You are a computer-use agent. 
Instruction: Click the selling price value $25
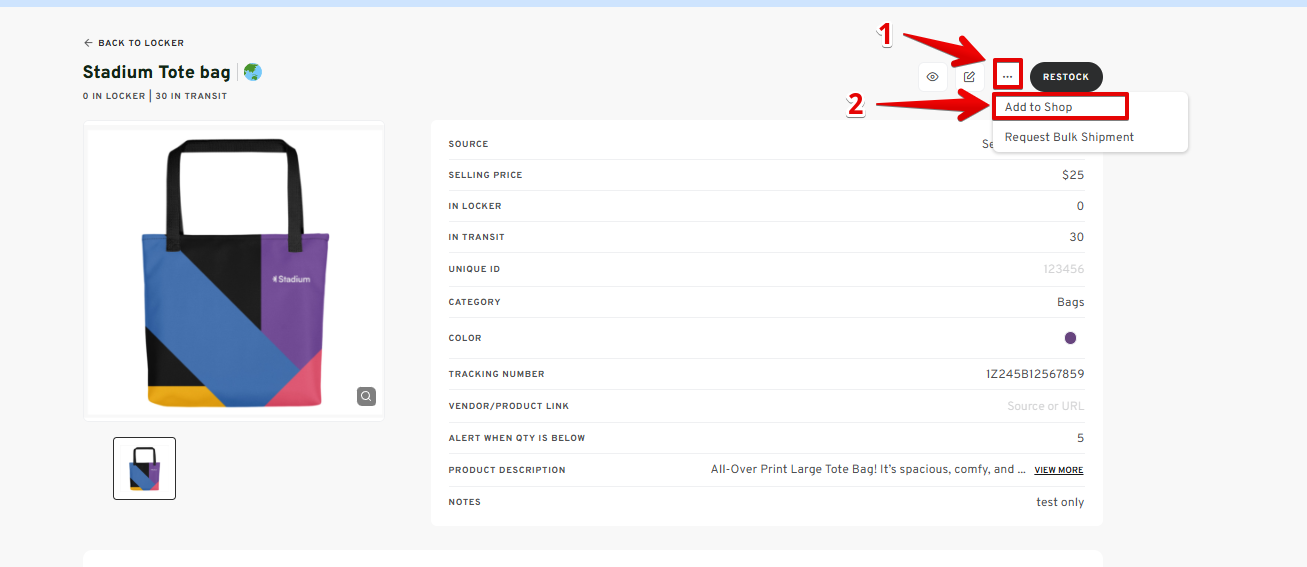coord(1073,175)
